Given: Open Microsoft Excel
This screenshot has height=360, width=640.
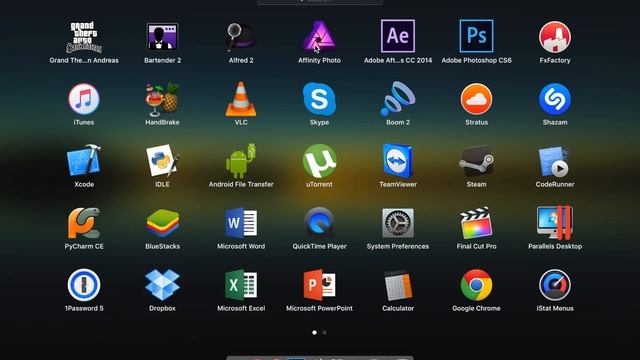Looking at the screenshot, I should pyautogui.click(x=241, y=285).
